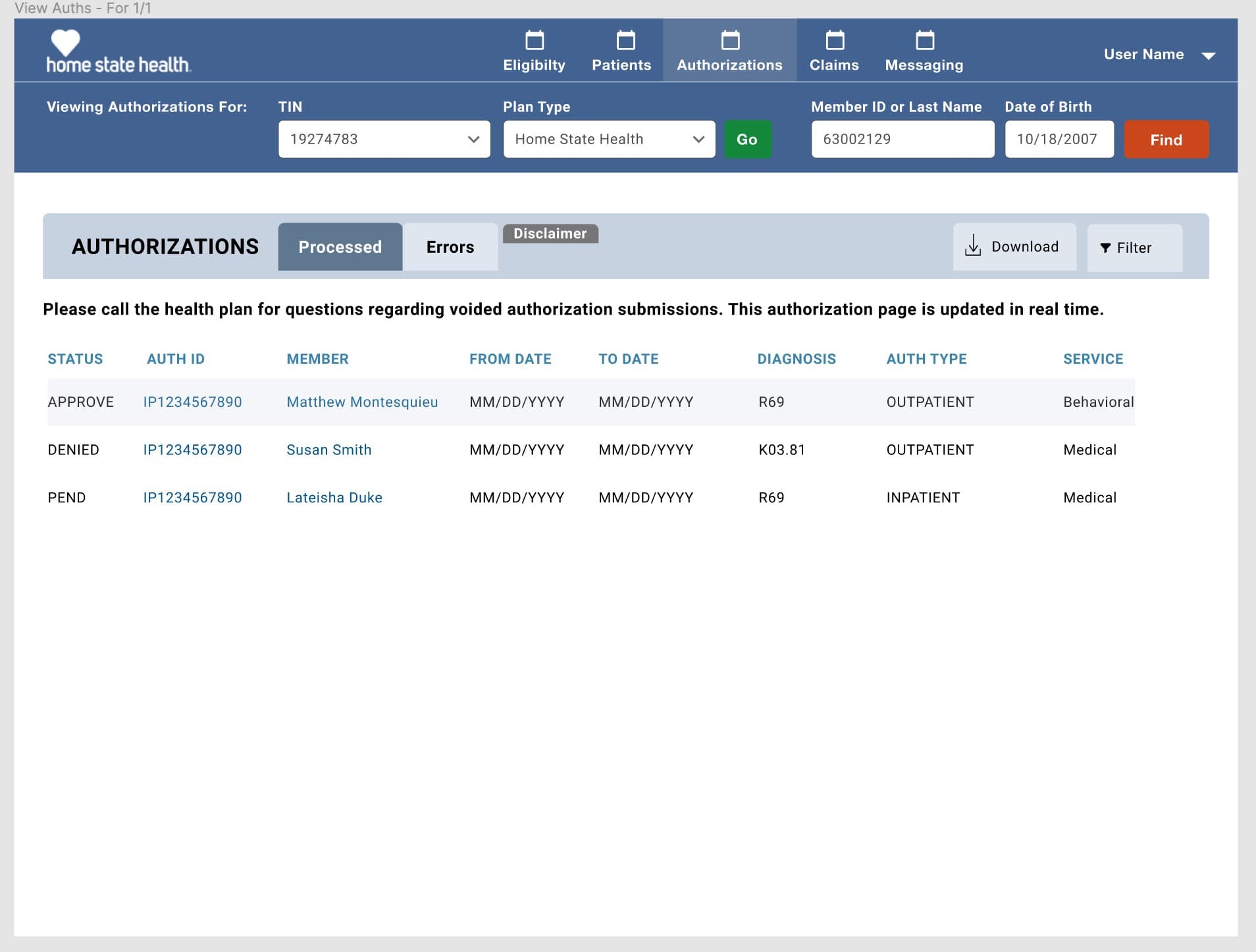The image size is (1256, 952).
Task: Click the red Find button
Action: 1166,139
